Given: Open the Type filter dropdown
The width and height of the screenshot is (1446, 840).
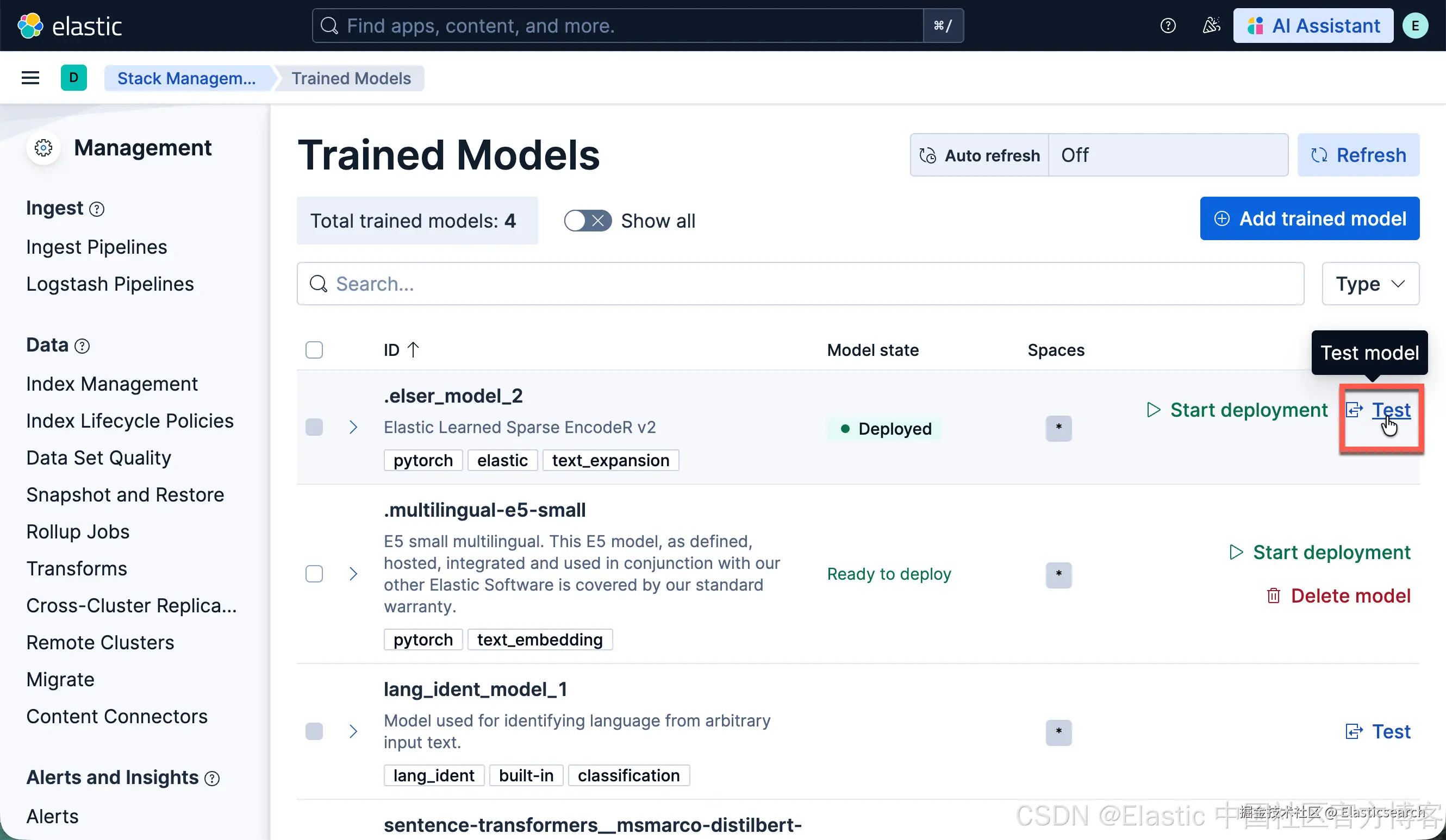Looking at the screenshot, I should [1370, 284].
